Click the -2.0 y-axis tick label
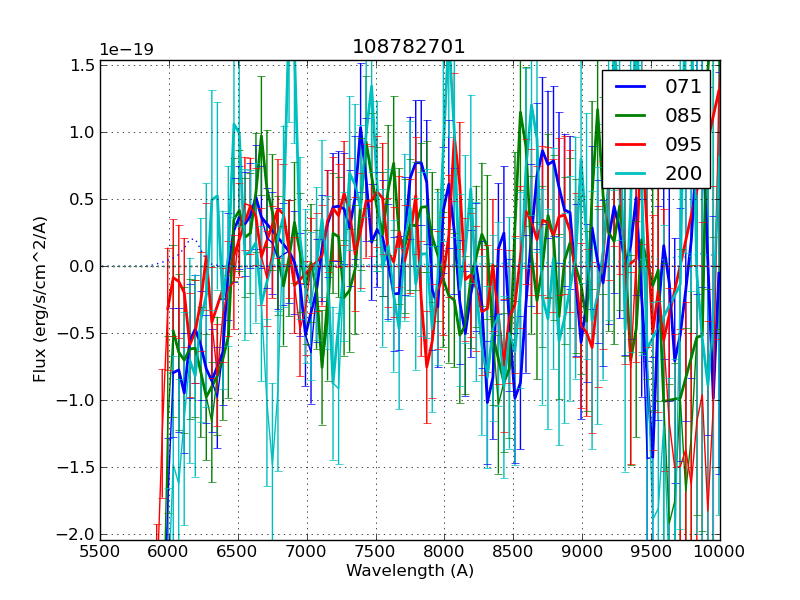 [80, 534]
